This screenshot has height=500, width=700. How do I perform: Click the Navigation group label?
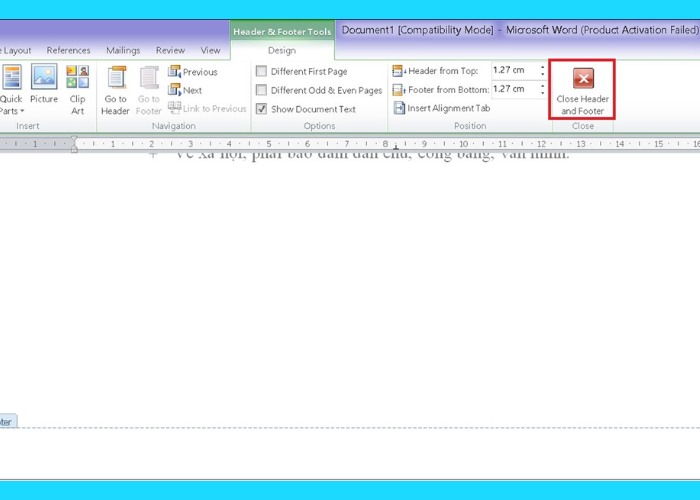173,126
